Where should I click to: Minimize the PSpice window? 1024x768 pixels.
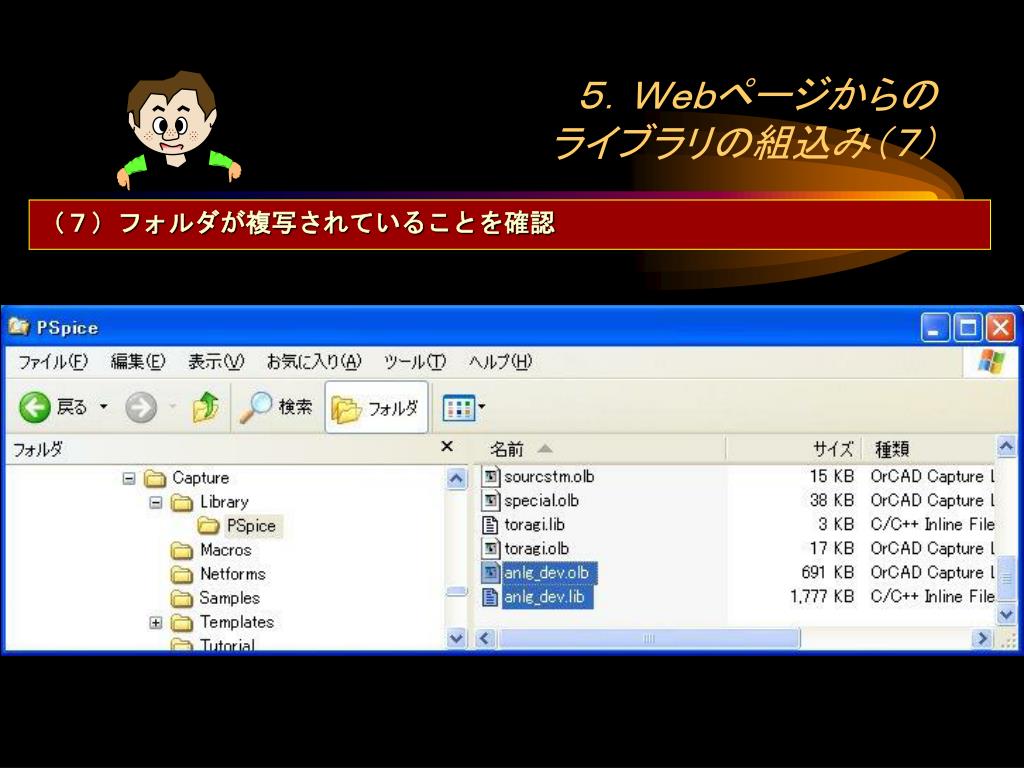(935, 328)
